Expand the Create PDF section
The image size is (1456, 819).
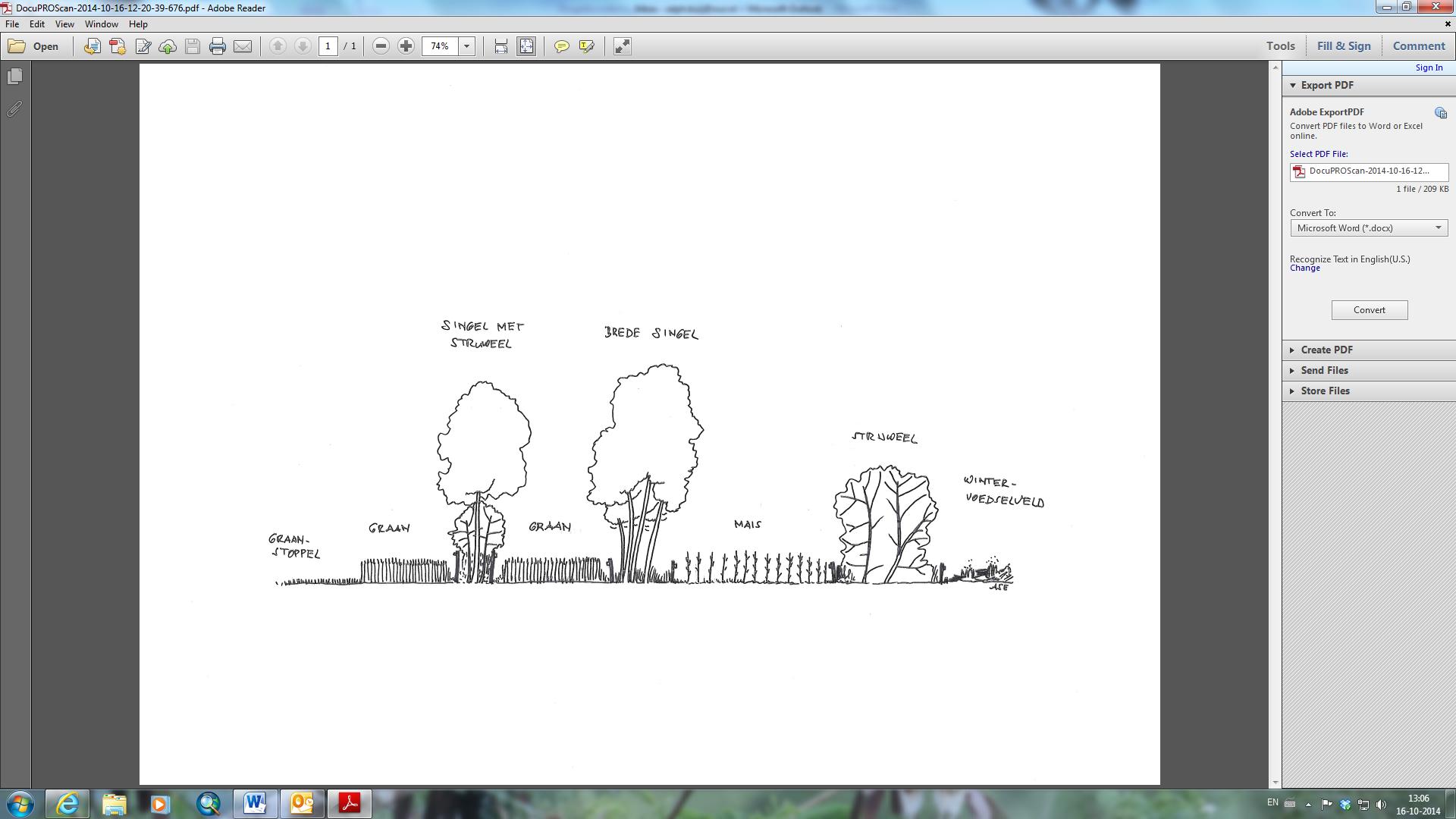coord(1326,350)
